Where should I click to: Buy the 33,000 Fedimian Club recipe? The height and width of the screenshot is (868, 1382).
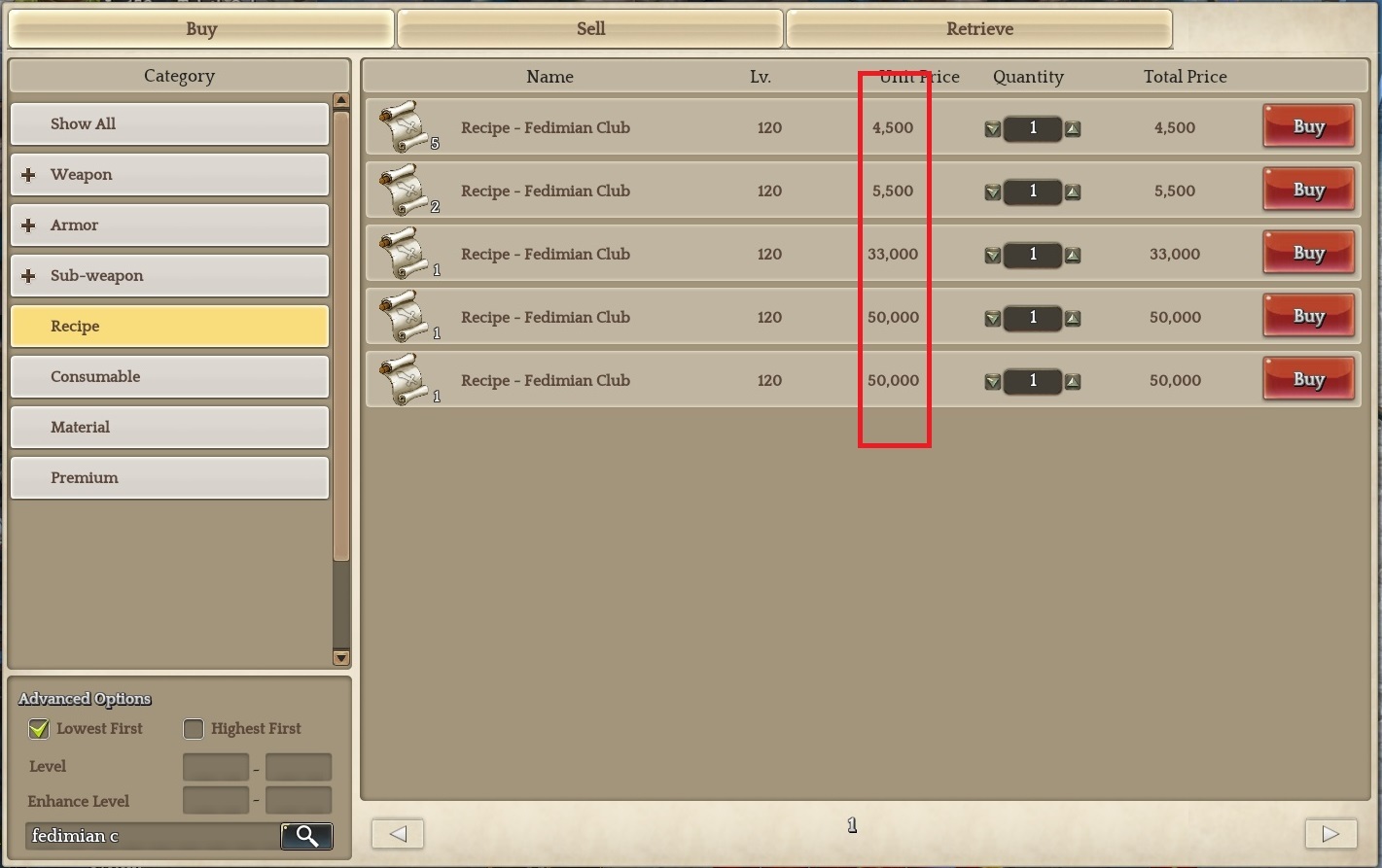tap(1309, 253)
